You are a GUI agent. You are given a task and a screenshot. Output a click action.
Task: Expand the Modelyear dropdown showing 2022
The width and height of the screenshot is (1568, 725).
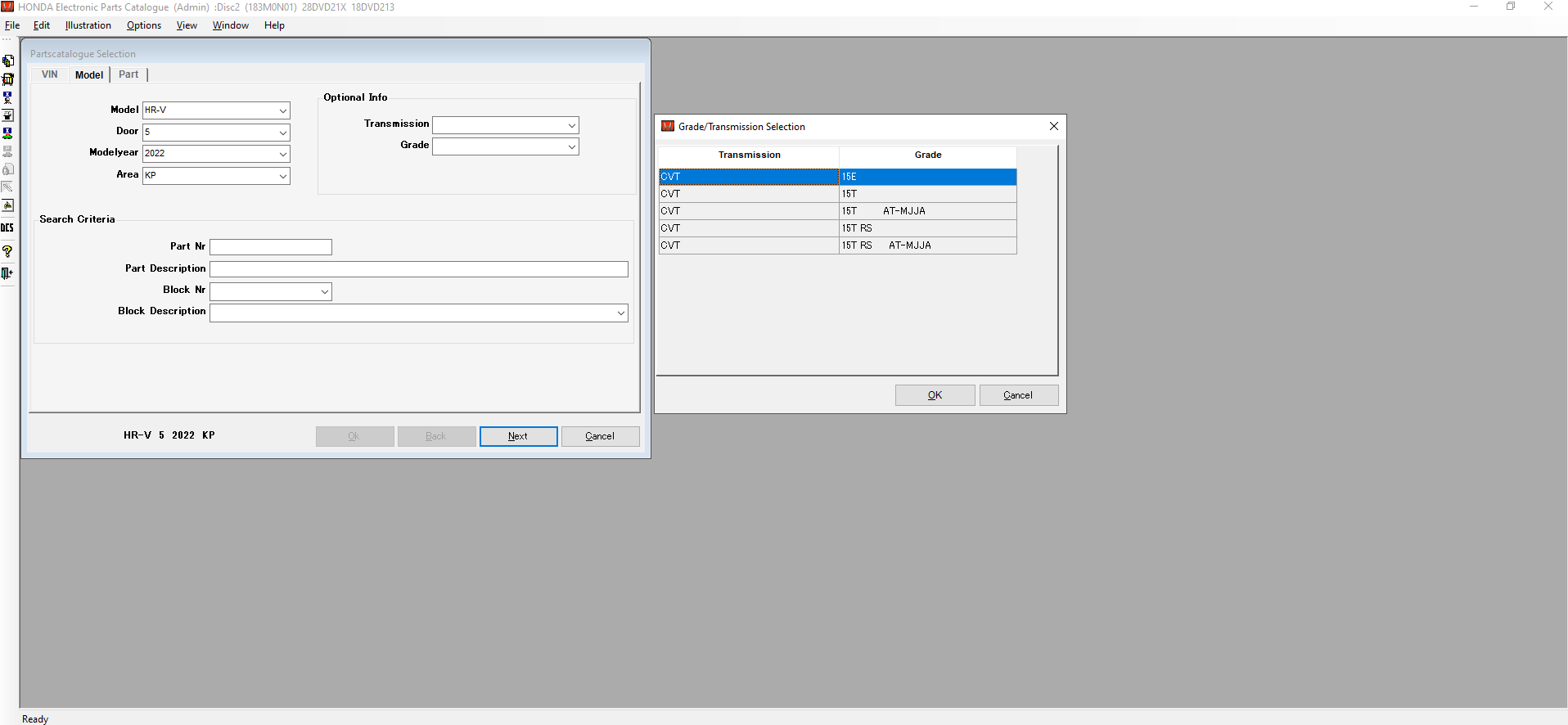283,154
